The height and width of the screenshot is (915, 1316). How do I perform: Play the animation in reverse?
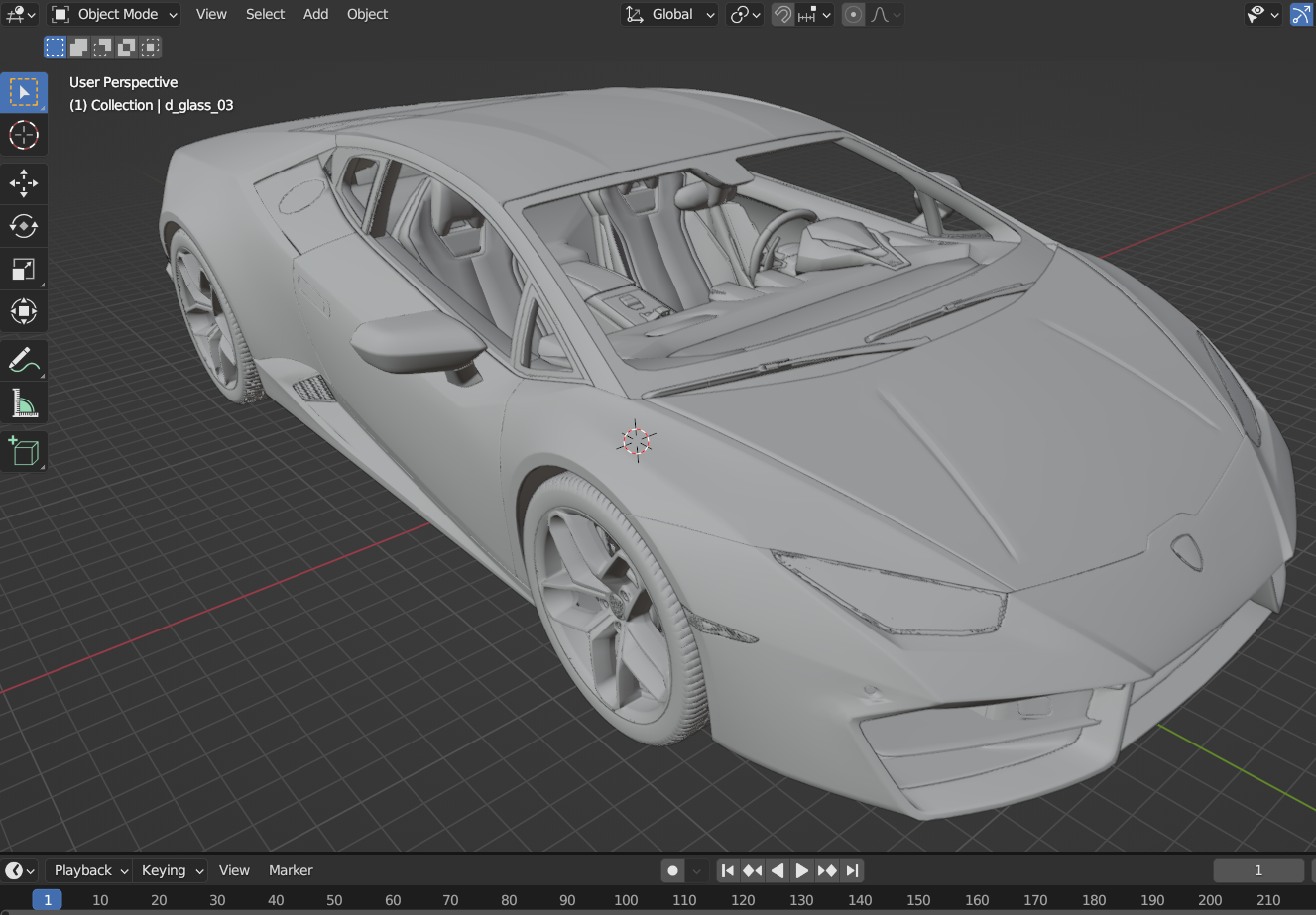[x=778, y=870]
